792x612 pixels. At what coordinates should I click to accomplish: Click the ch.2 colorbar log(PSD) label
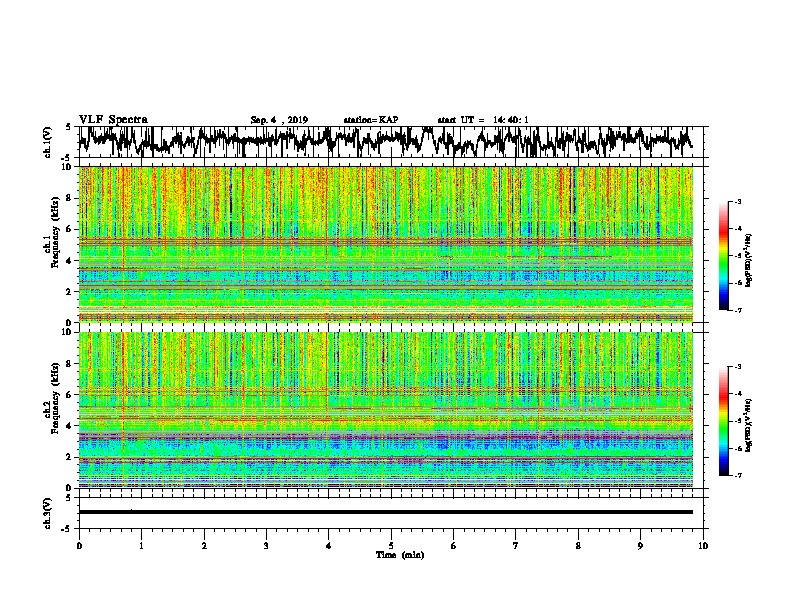click(748, 425)
